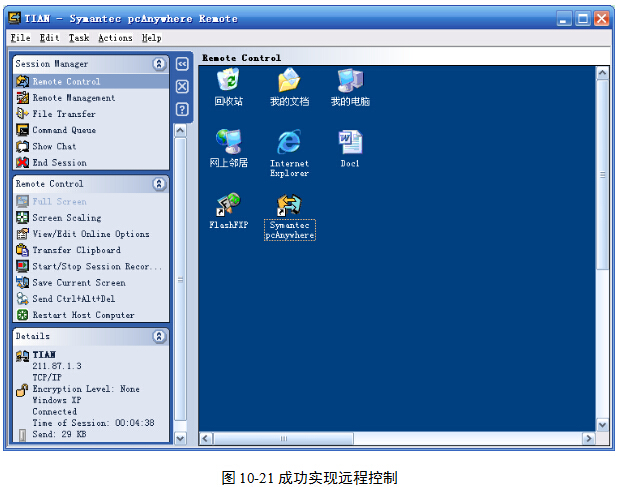Open the Actions menu
This screenshot has width=619, height=487.
point(115,38)
